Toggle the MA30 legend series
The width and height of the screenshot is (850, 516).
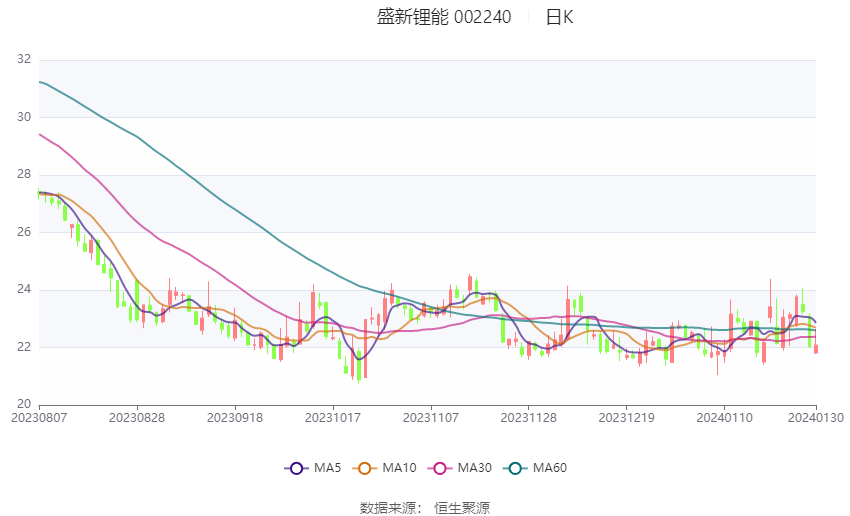point(460,468)
